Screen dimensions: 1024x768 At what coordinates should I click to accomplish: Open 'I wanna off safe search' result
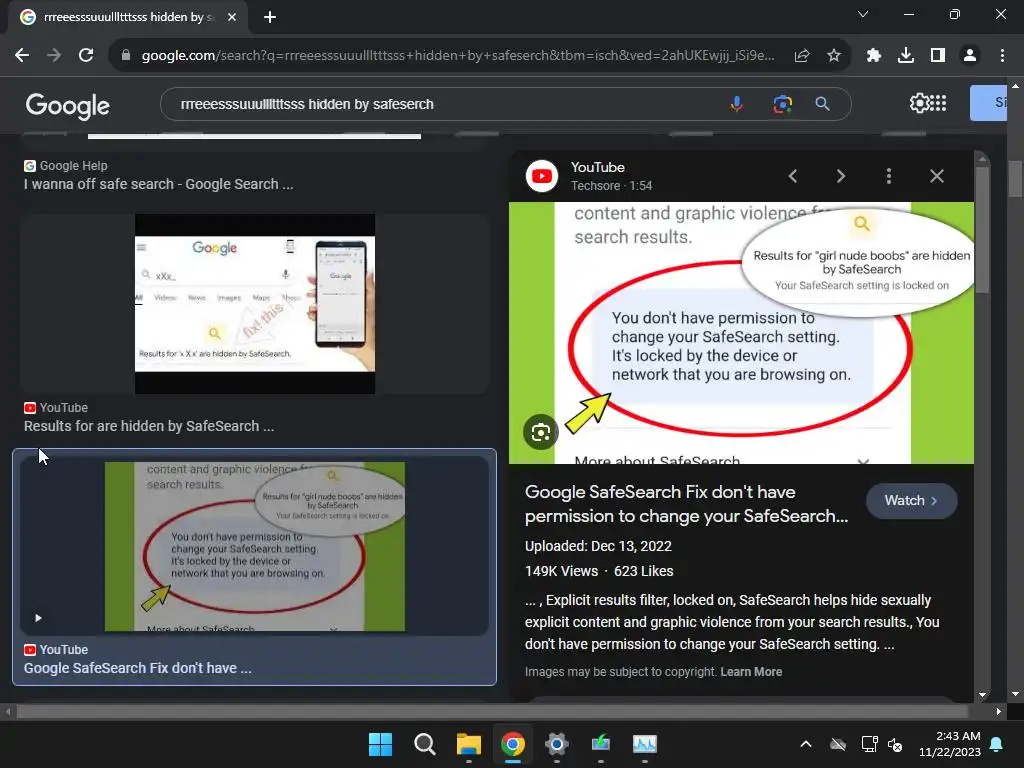coord(159,185)
